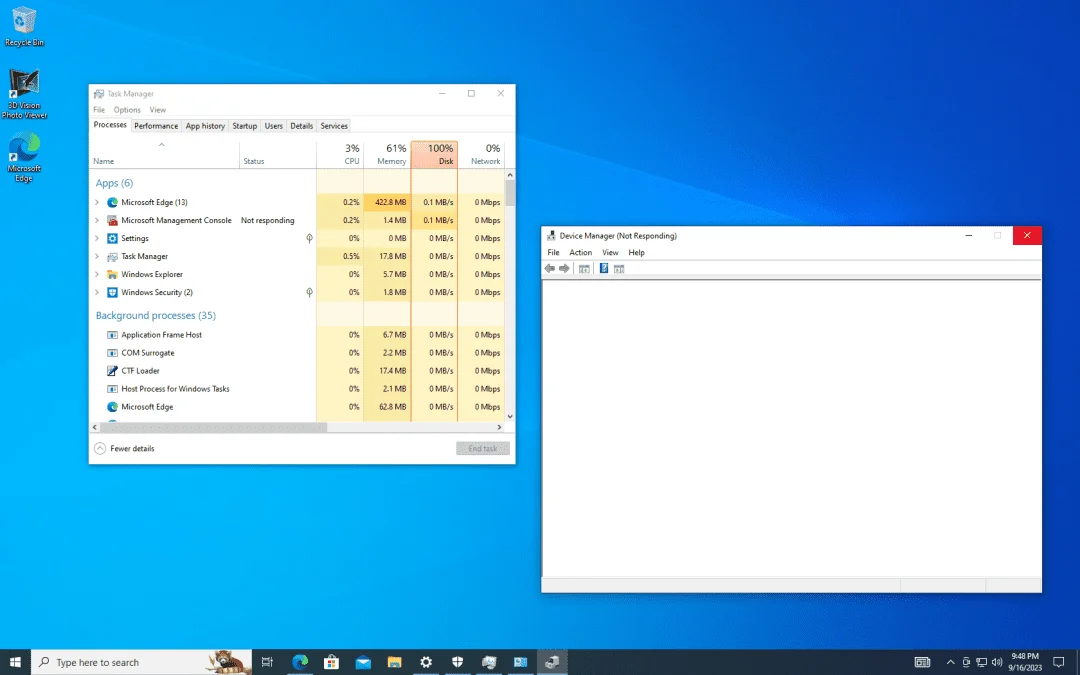
Task: Click the Back arrow in Device Manager toolbar
Action: pyautogui.click(x=550, y=269)
